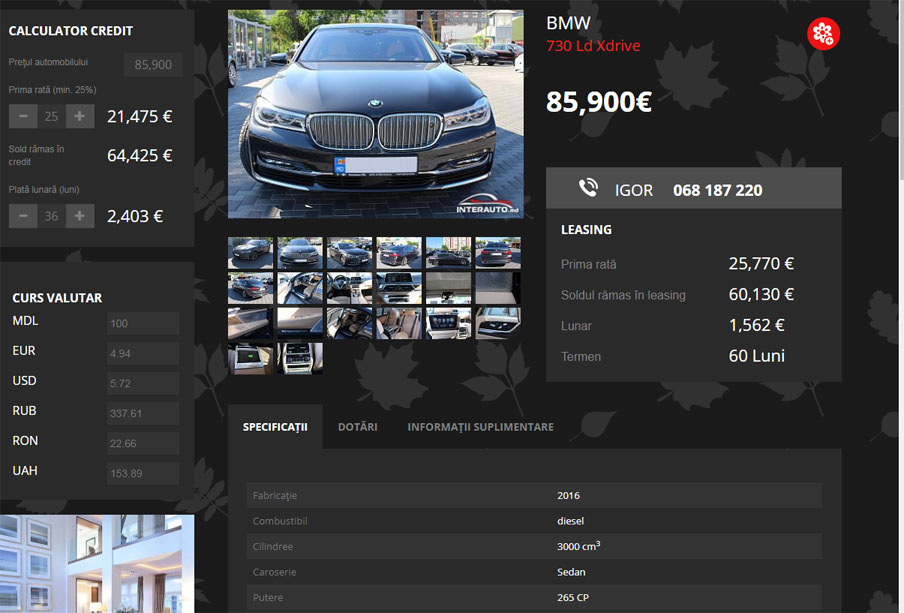This screenshot has width=904, height=613.
Task: Select the USD exchange rate field
Action: [x=143, y=383]
